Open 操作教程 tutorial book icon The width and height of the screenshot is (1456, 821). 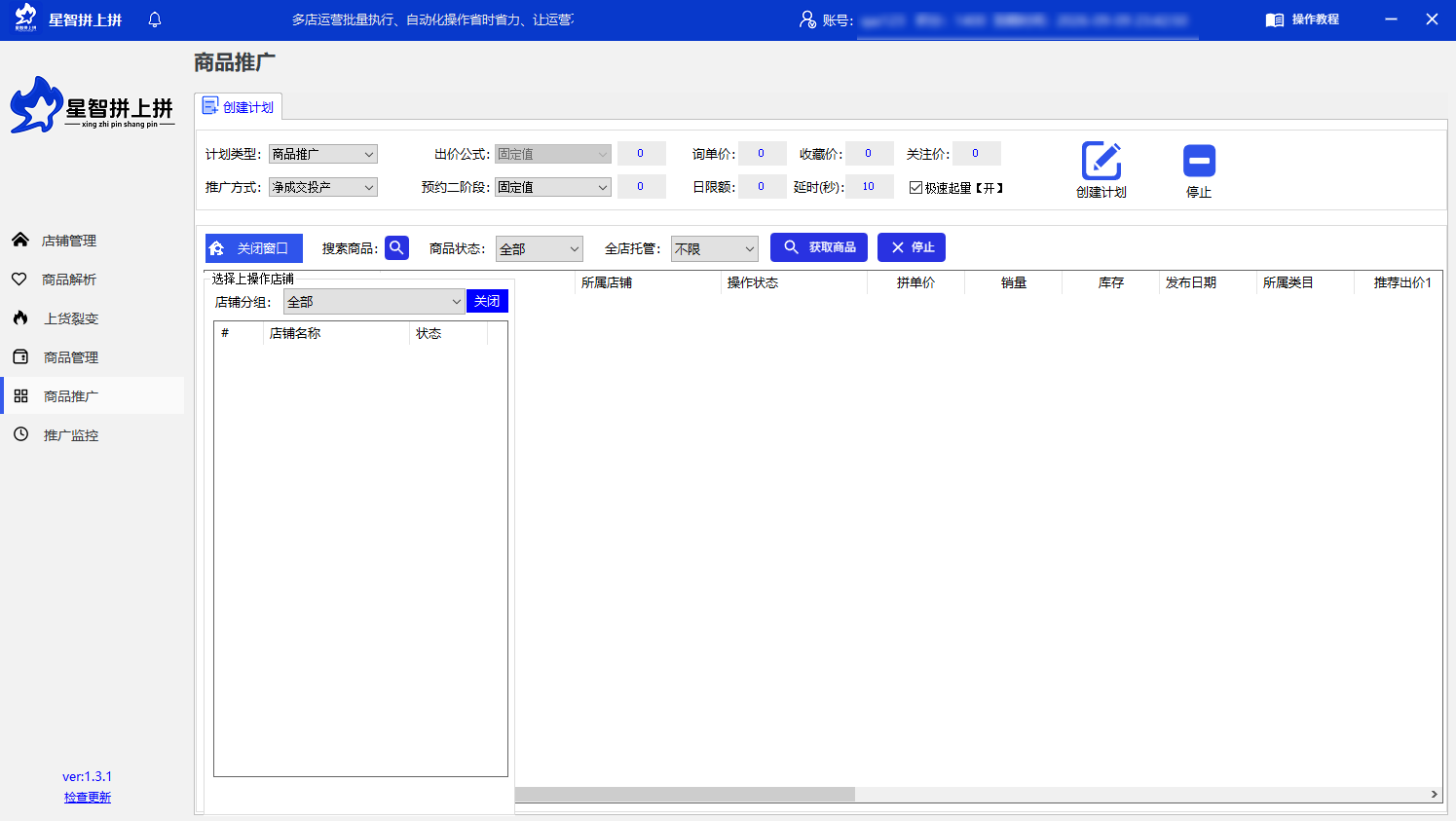(1275, 19)
